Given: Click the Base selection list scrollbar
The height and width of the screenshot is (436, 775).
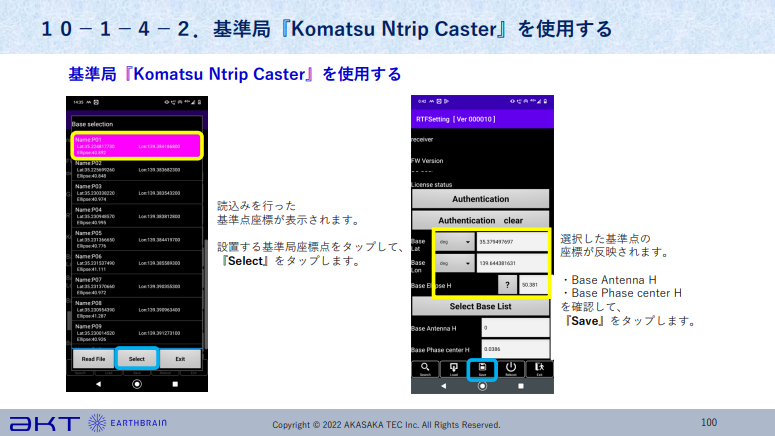Looking at the screenshot, I should click(205, 294).
